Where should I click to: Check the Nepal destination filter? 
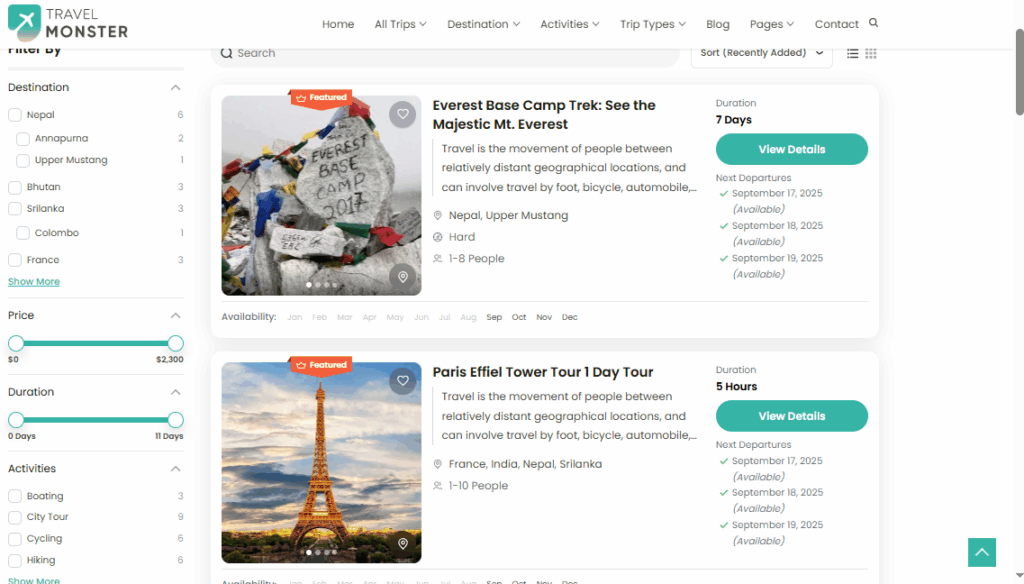point(15,115)
